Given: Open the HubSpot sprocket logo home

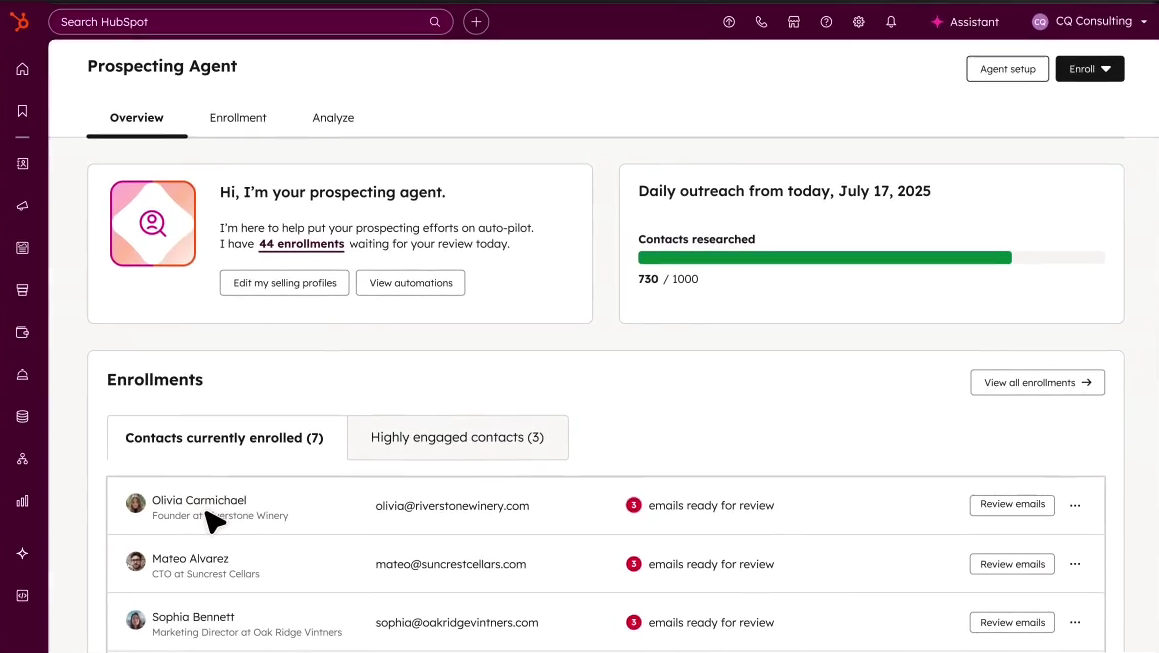Looking at the screenshot, I should [x=20, y=21].
